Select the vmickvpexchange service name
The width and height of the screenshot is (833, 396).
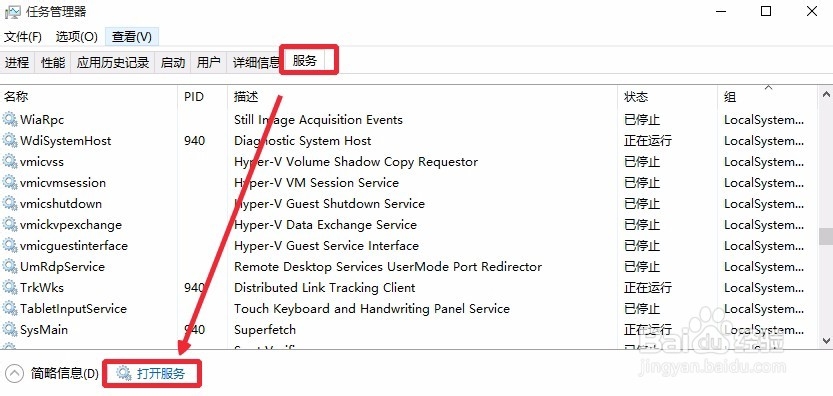tap(71, 224)
